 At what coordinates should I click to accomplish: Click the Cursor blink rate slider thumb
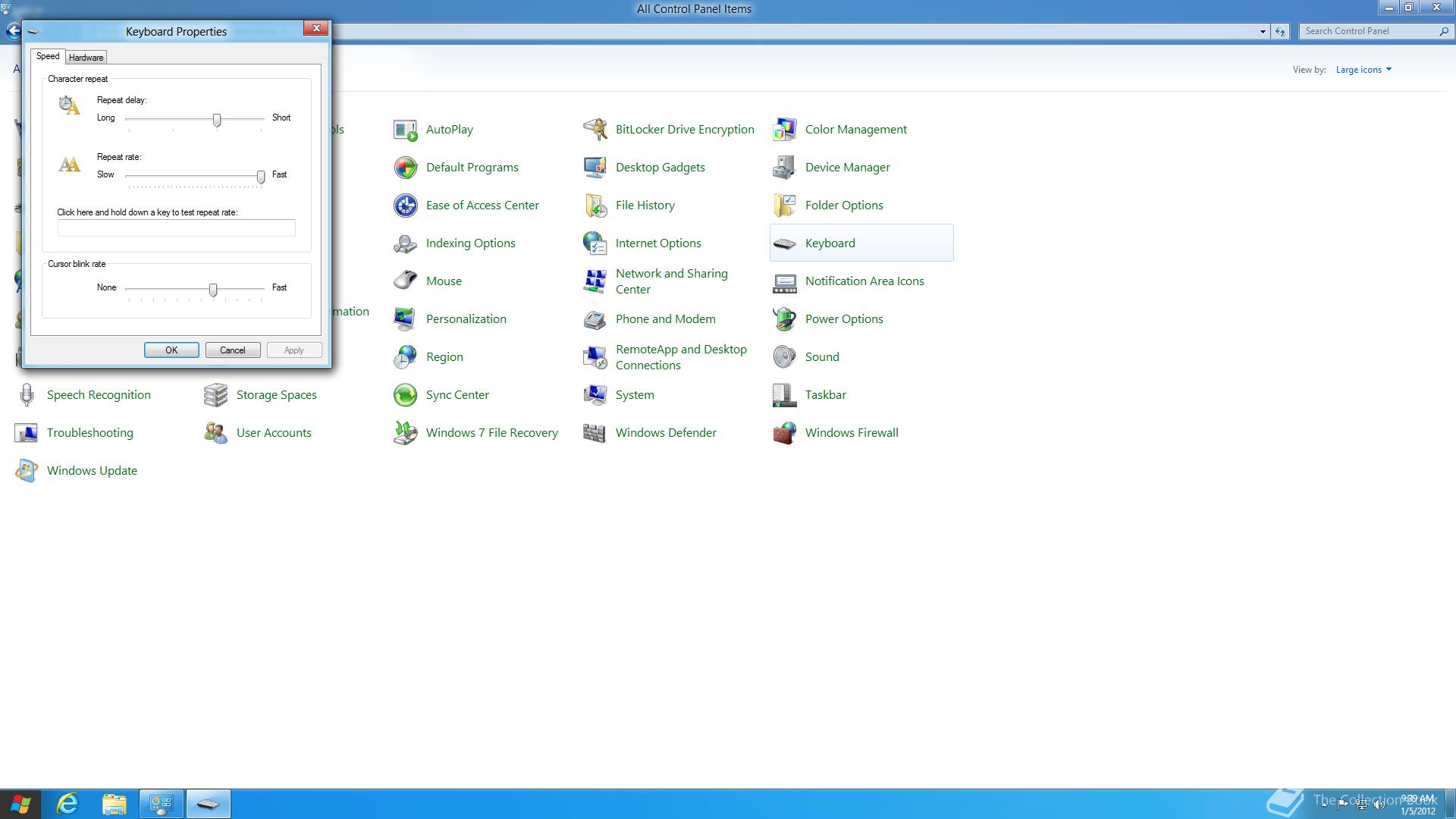tap(213, 290)
